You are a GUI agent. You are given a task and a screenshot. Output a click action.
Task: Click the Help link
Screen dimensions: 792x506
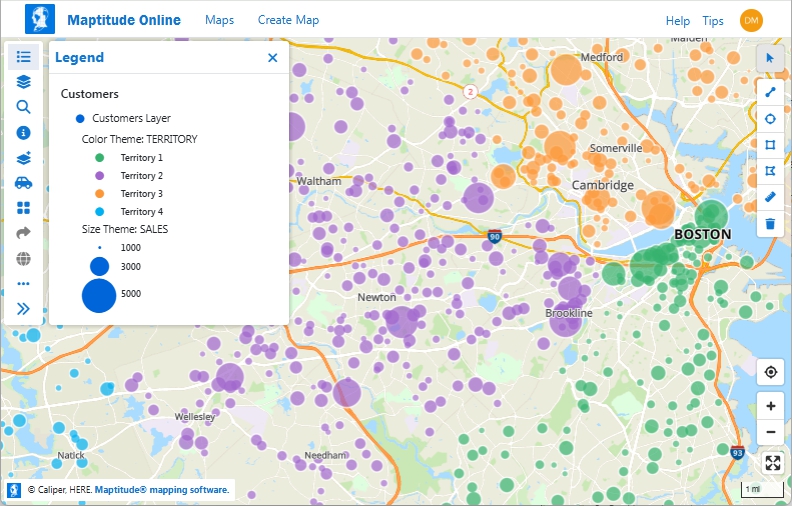[x=678, y=21]
